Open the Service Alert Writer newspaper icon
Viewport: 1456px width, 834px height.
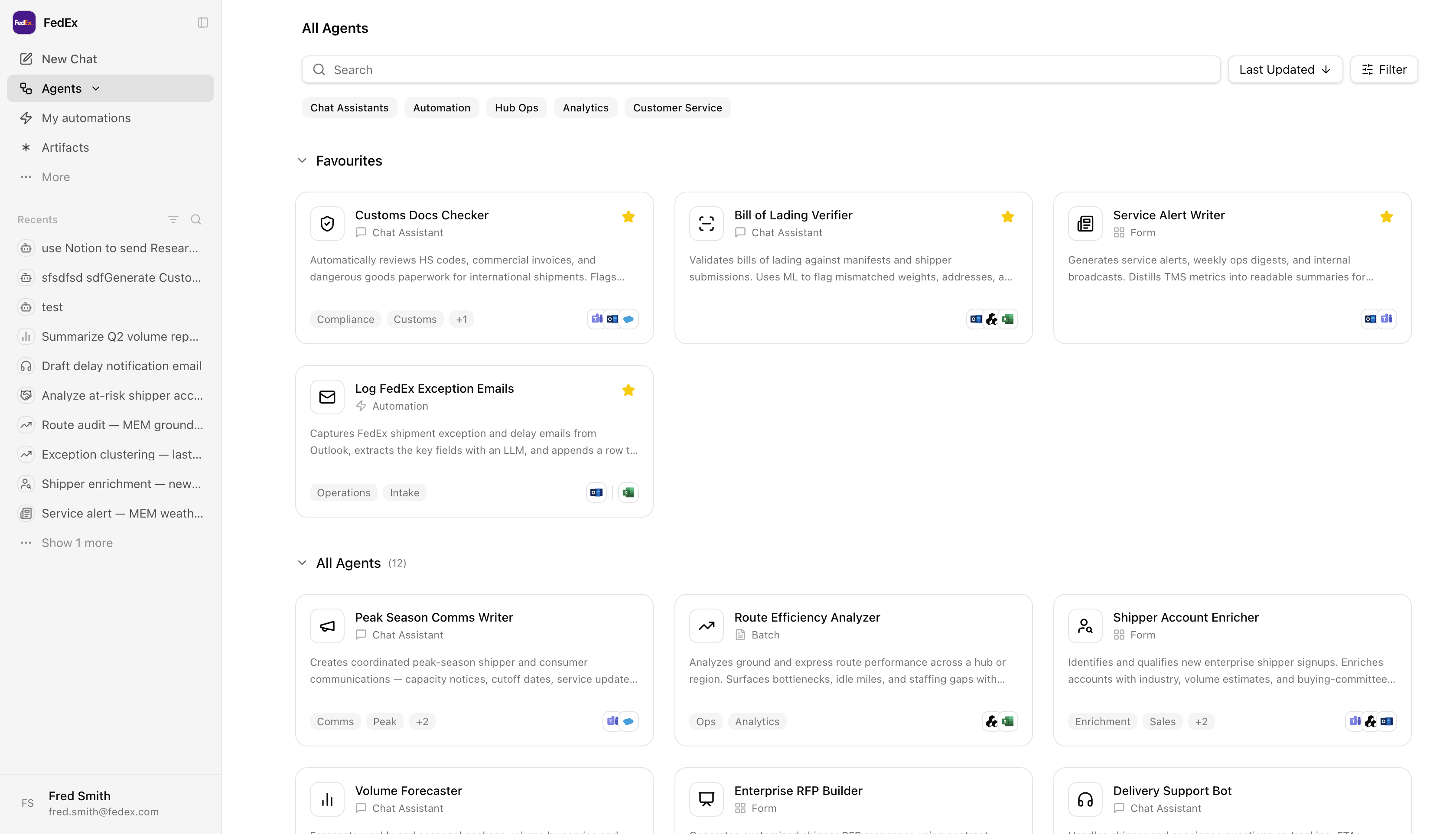pos(1085,223)
